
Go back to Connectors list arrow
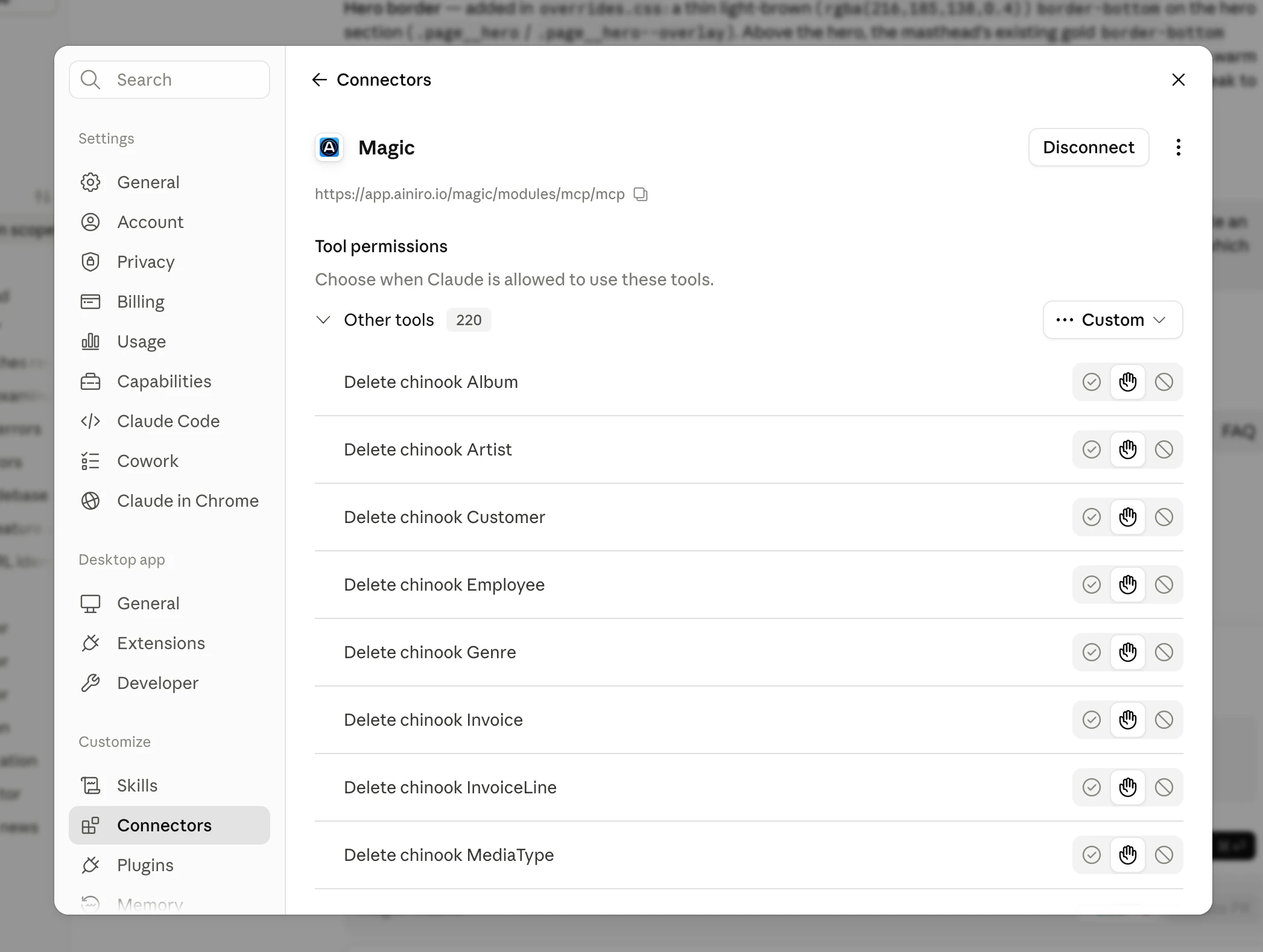pos(319,80)
